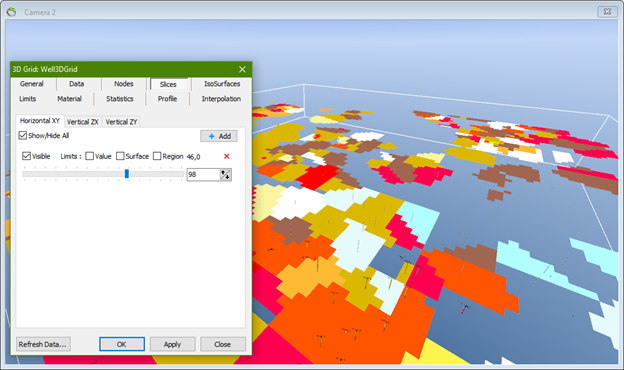Click the slice index field showing 98
The width and height of the screenshot is (624, 370).
204,175
